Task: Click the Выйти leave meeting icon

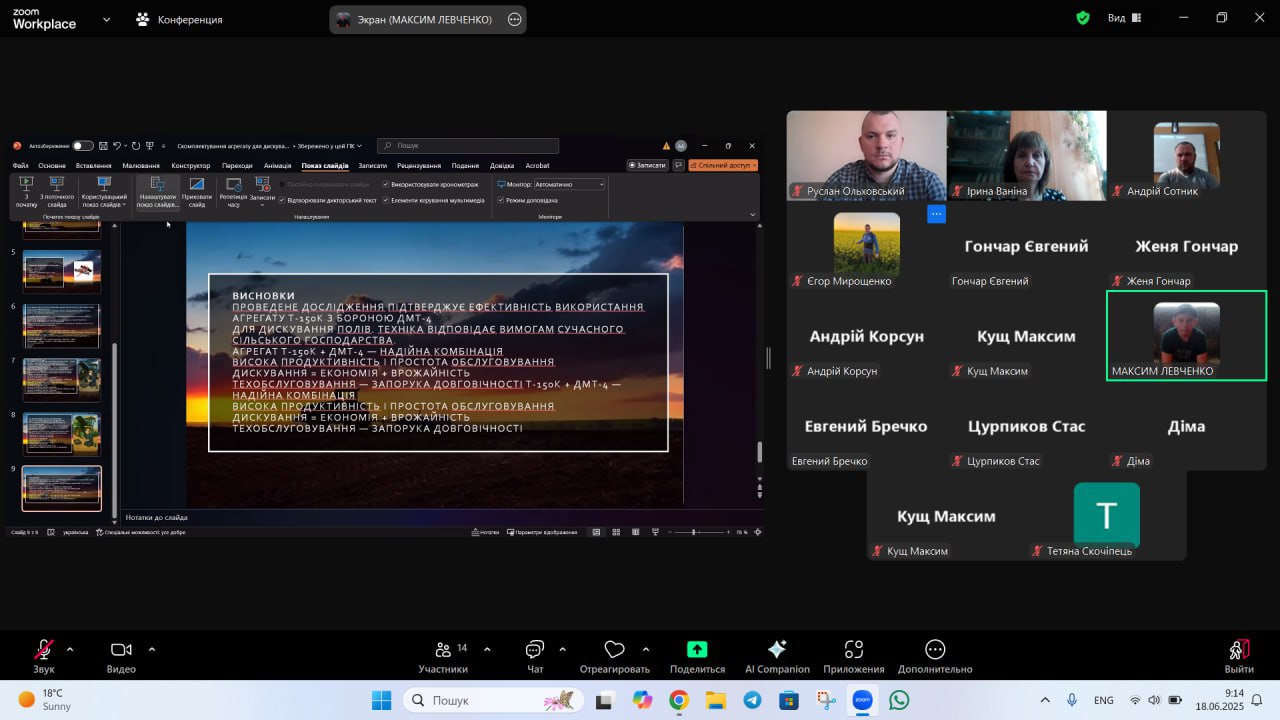Action: (x=1239, y=650)
